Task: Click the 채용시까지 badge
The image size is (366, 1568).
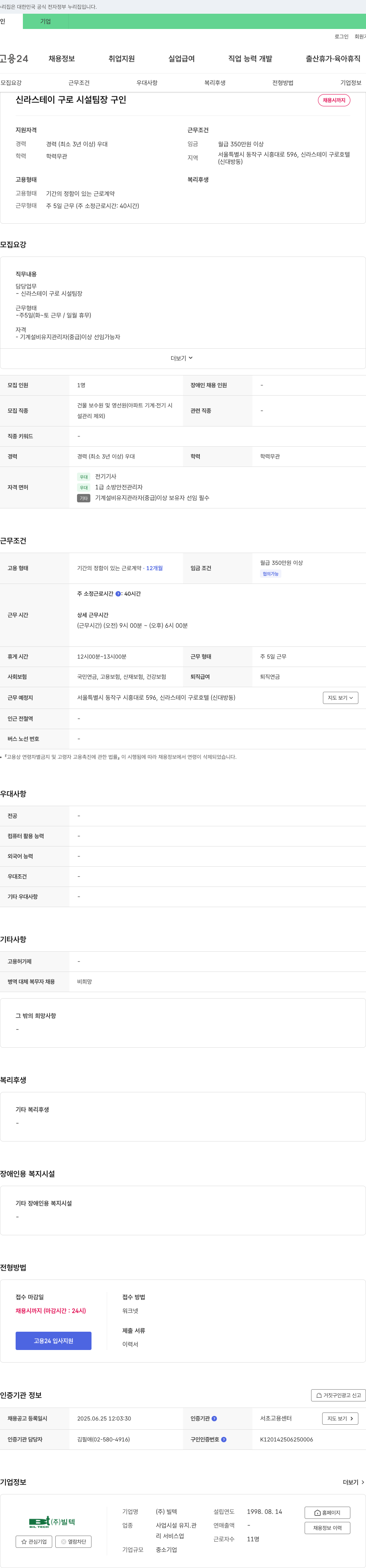Action: click(x=334, y=101)
